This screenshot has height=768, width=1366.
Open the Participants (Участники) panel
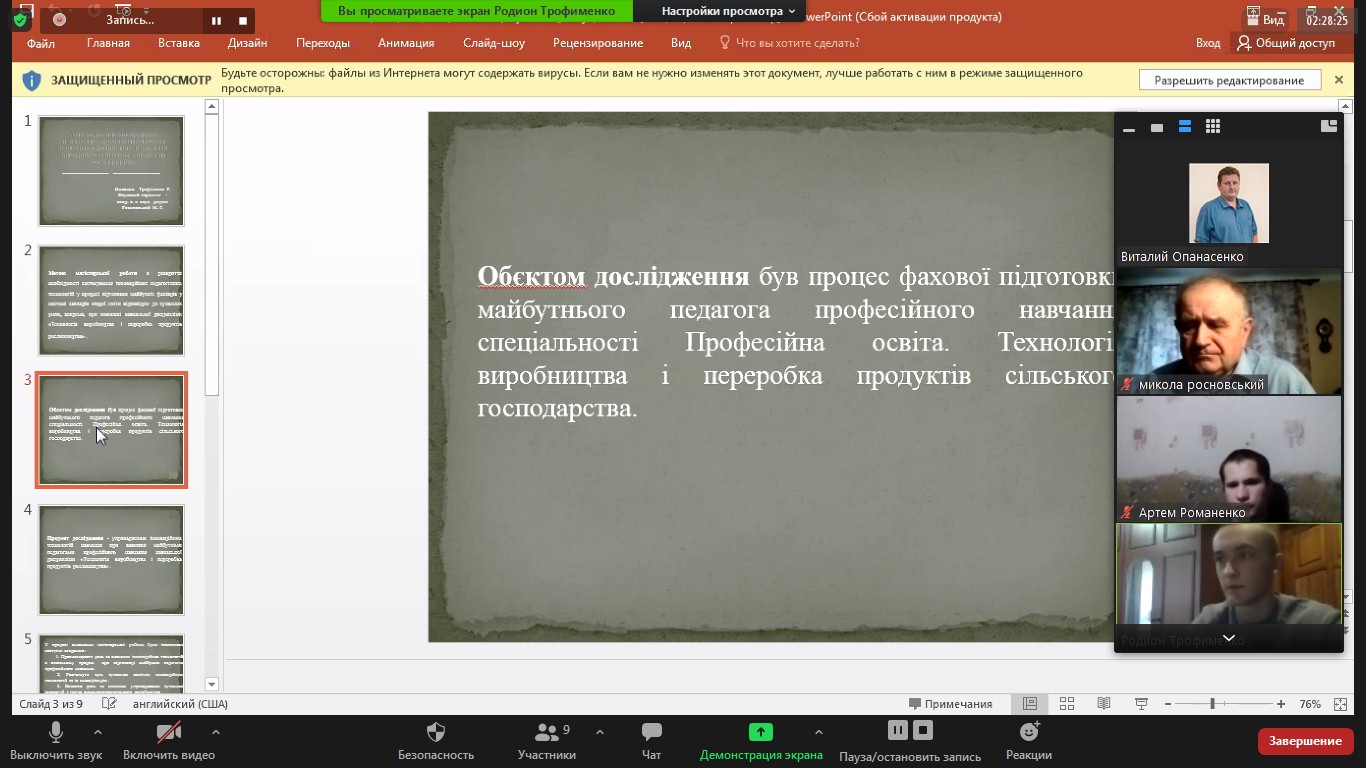pos(547,733)
